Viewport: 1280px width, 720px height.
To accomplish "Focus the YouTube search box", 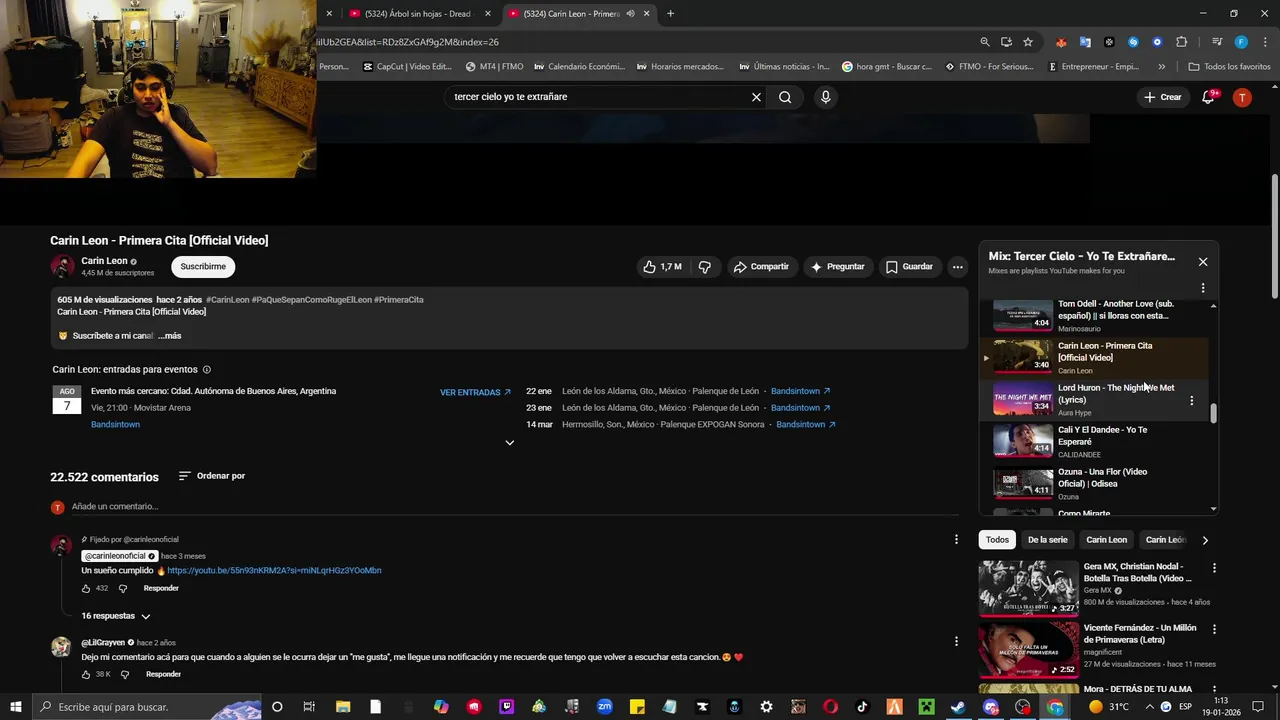I will (x=598, y=97).
